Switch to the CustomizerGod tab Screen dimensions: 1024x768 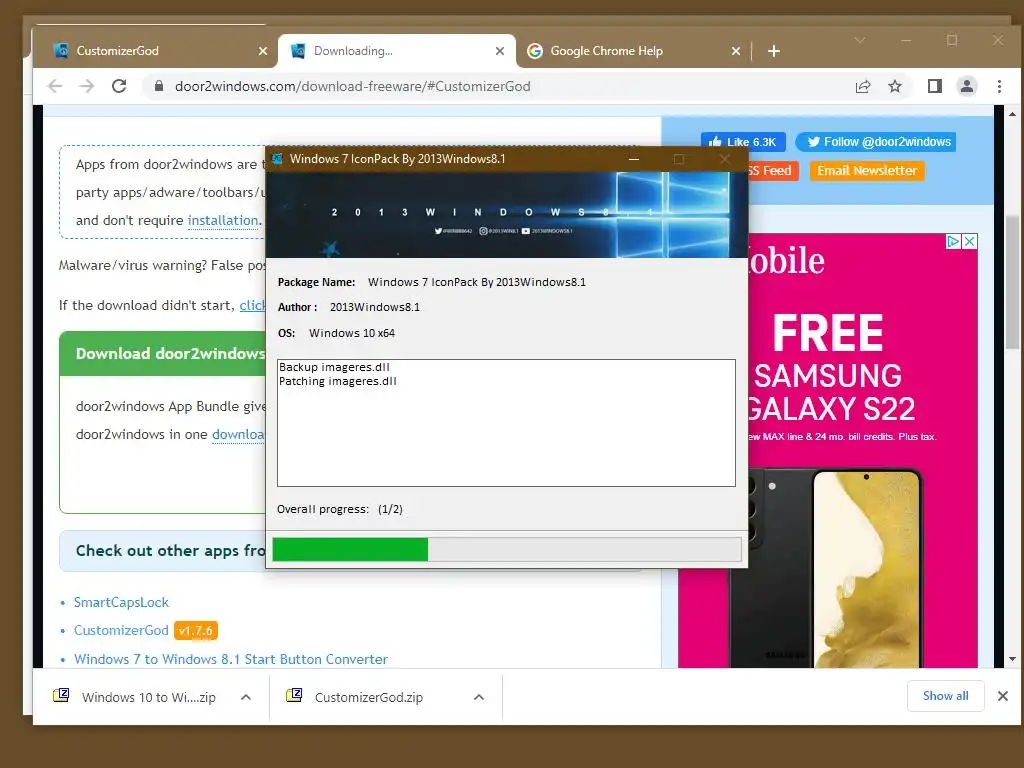(x=158, y=51)
